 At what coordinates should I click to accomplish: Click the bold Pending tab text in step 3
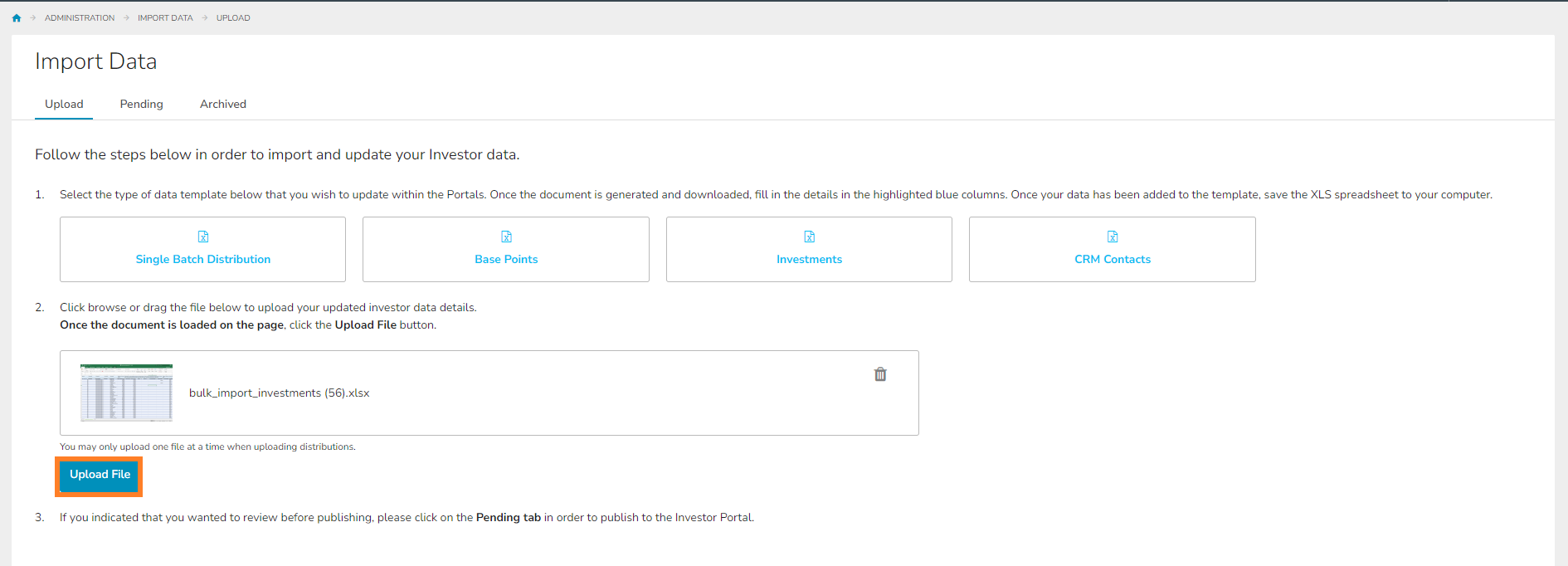tap(509, 518)
